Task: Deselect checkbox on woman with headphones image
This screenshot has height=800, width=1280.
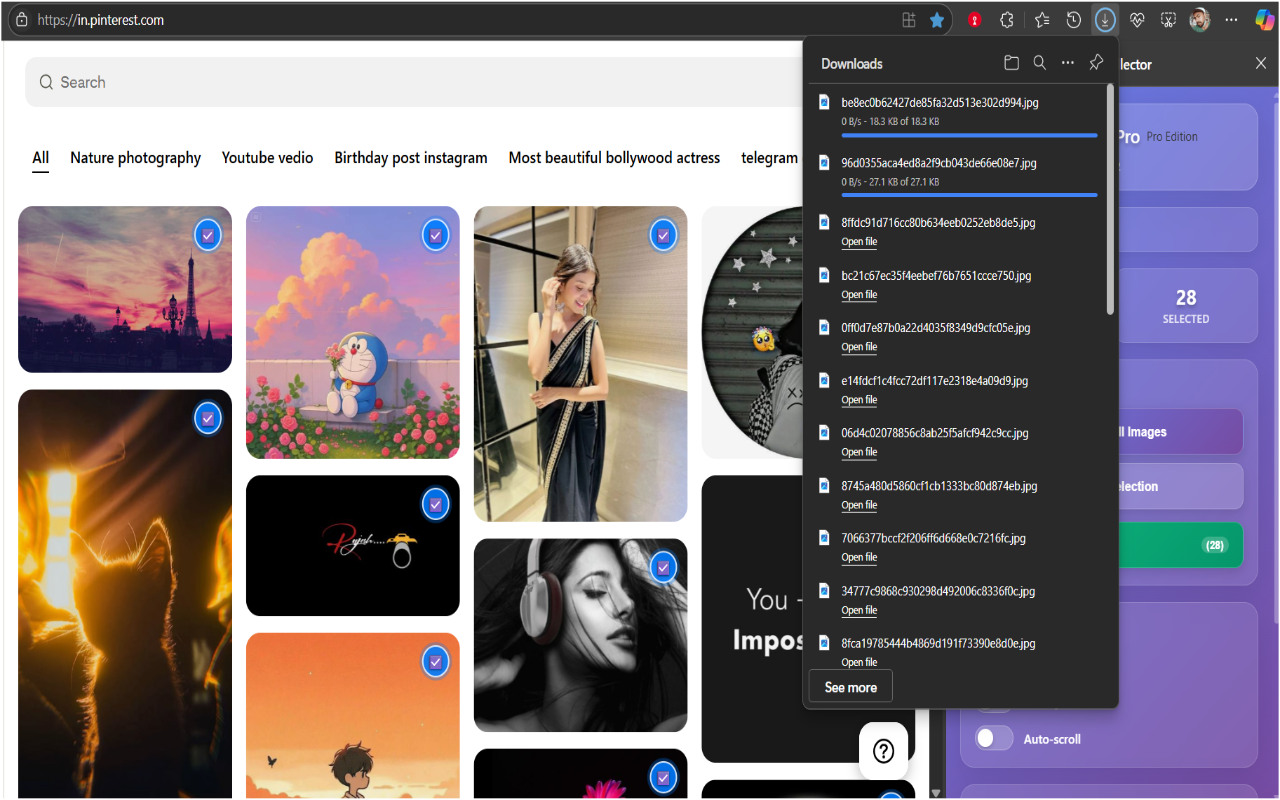Action: tap(664, 568)
